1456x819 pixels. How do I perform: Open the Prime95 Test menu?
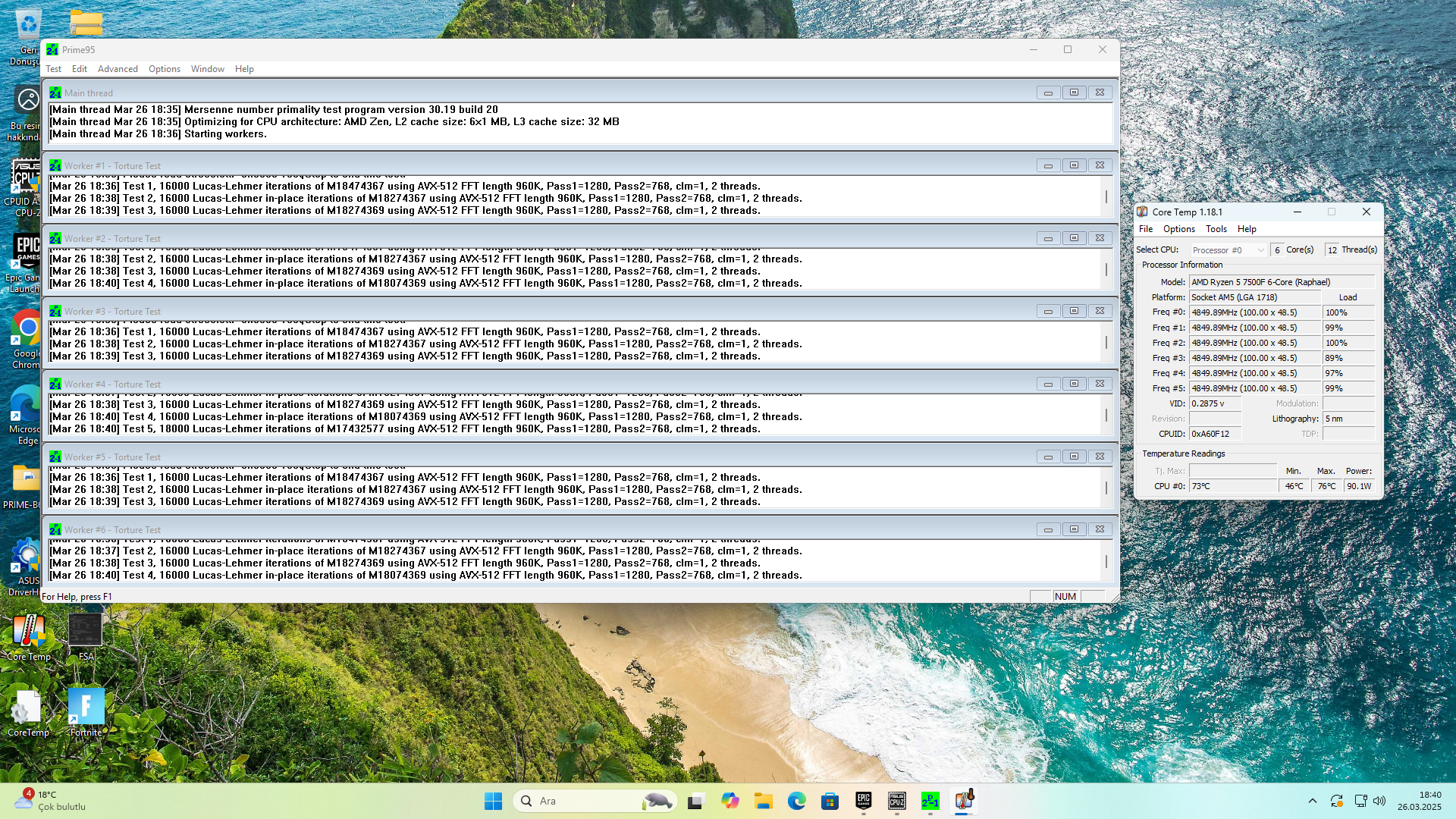(x=53, y=69)
